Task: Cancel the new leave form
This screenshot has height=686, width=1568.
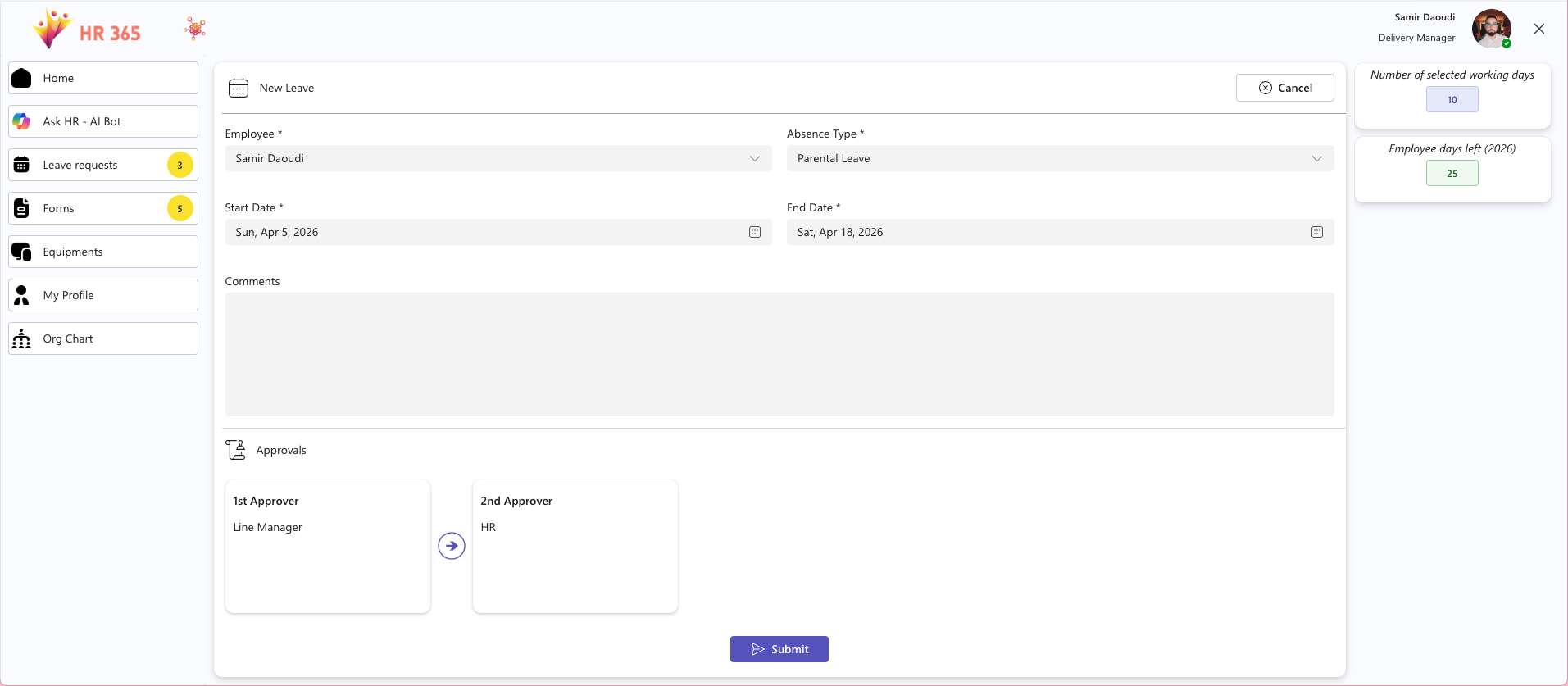Action: [1284, 88]
